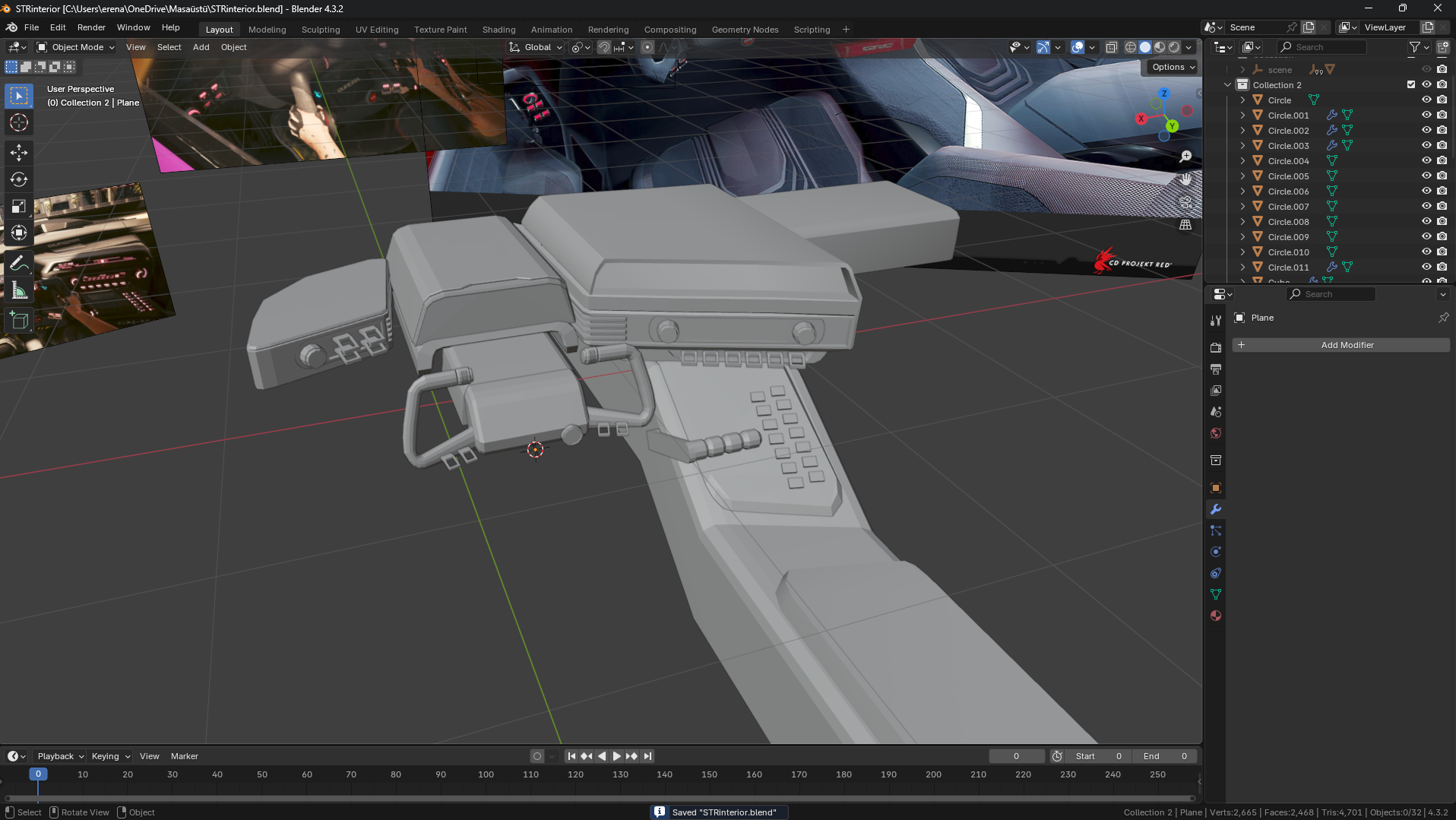The height and width of the screenshot is (820, 1456).
Task: Activate the Measure tool
Action: (19, 291)
